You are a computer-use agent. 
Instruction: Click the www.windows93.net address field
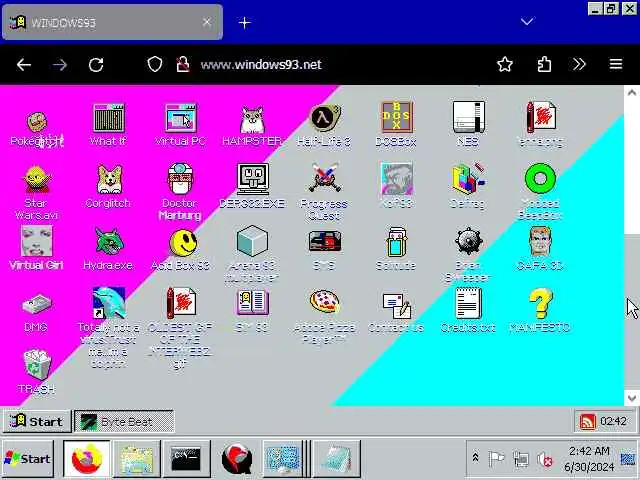tap(261, 64)
